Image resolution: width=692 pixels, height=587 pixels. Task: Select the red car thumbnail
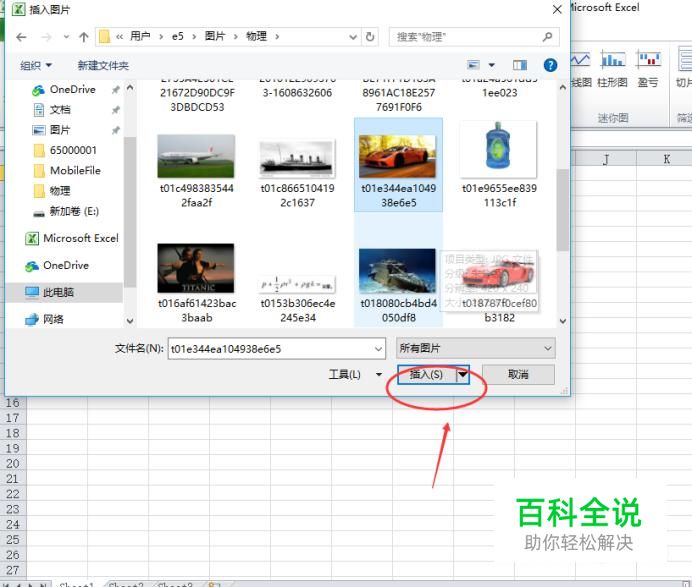tap(498, 273)
